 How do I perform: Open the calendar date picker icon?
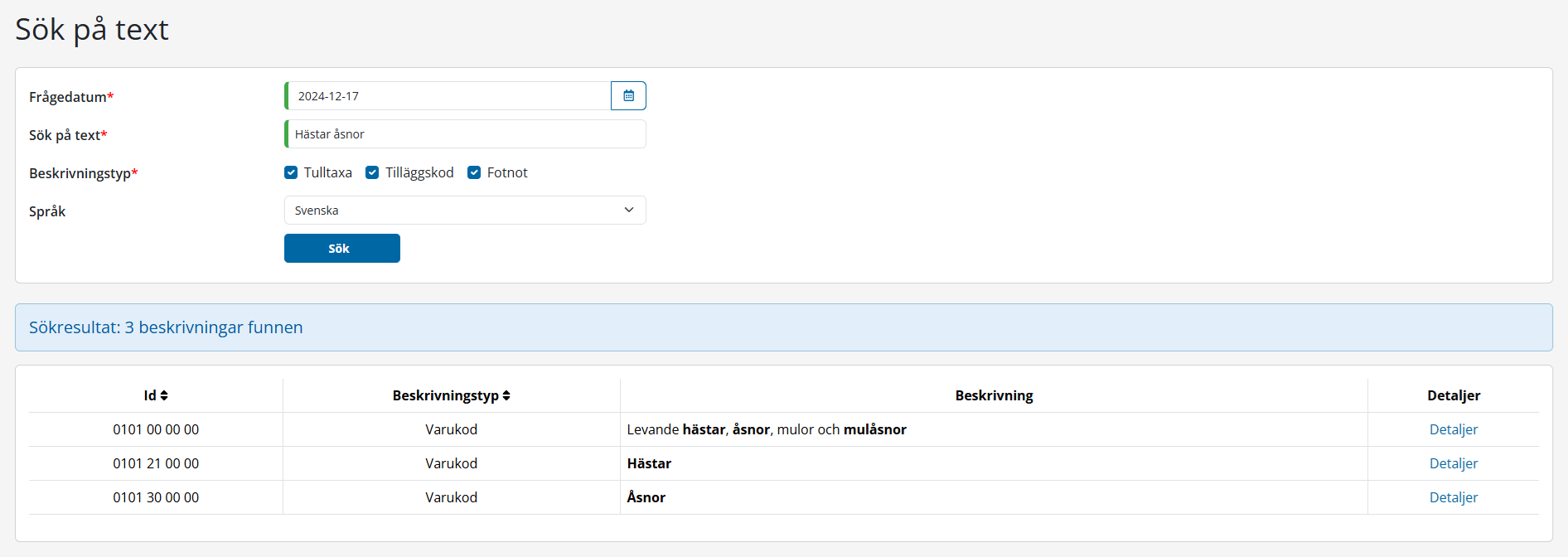tap(628, 96)
